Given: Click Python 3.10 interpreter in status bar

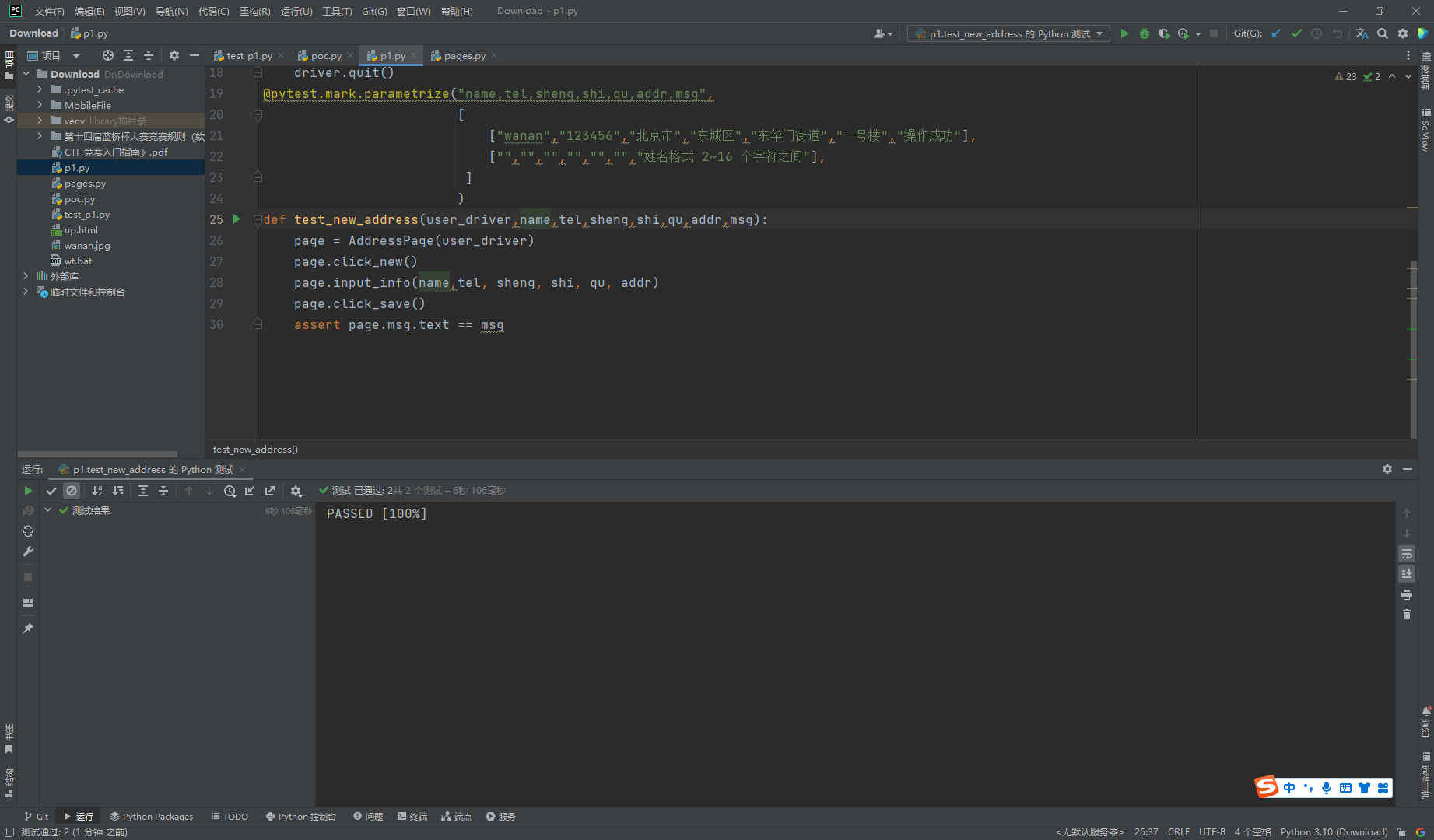Looking at the screenshot, I should pos(1334,831).
